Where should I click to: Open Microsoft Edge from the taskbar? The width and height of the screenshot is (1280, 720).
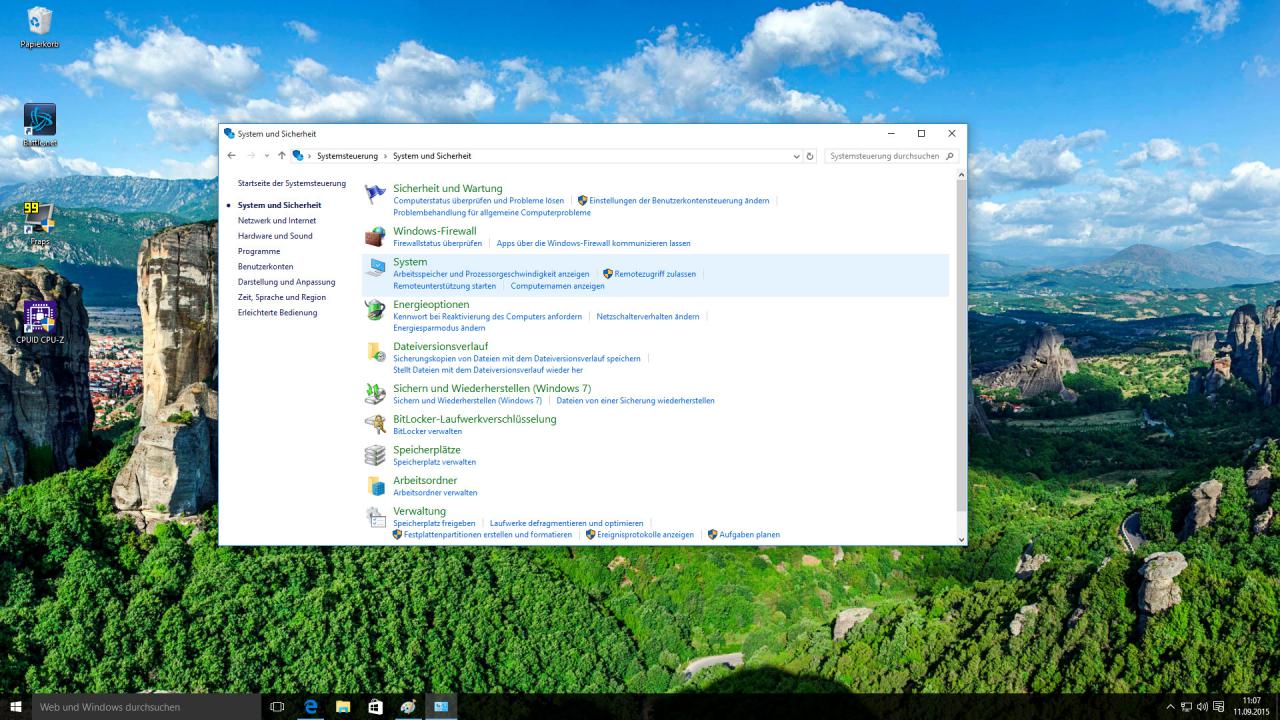click(x=311, y=706)
